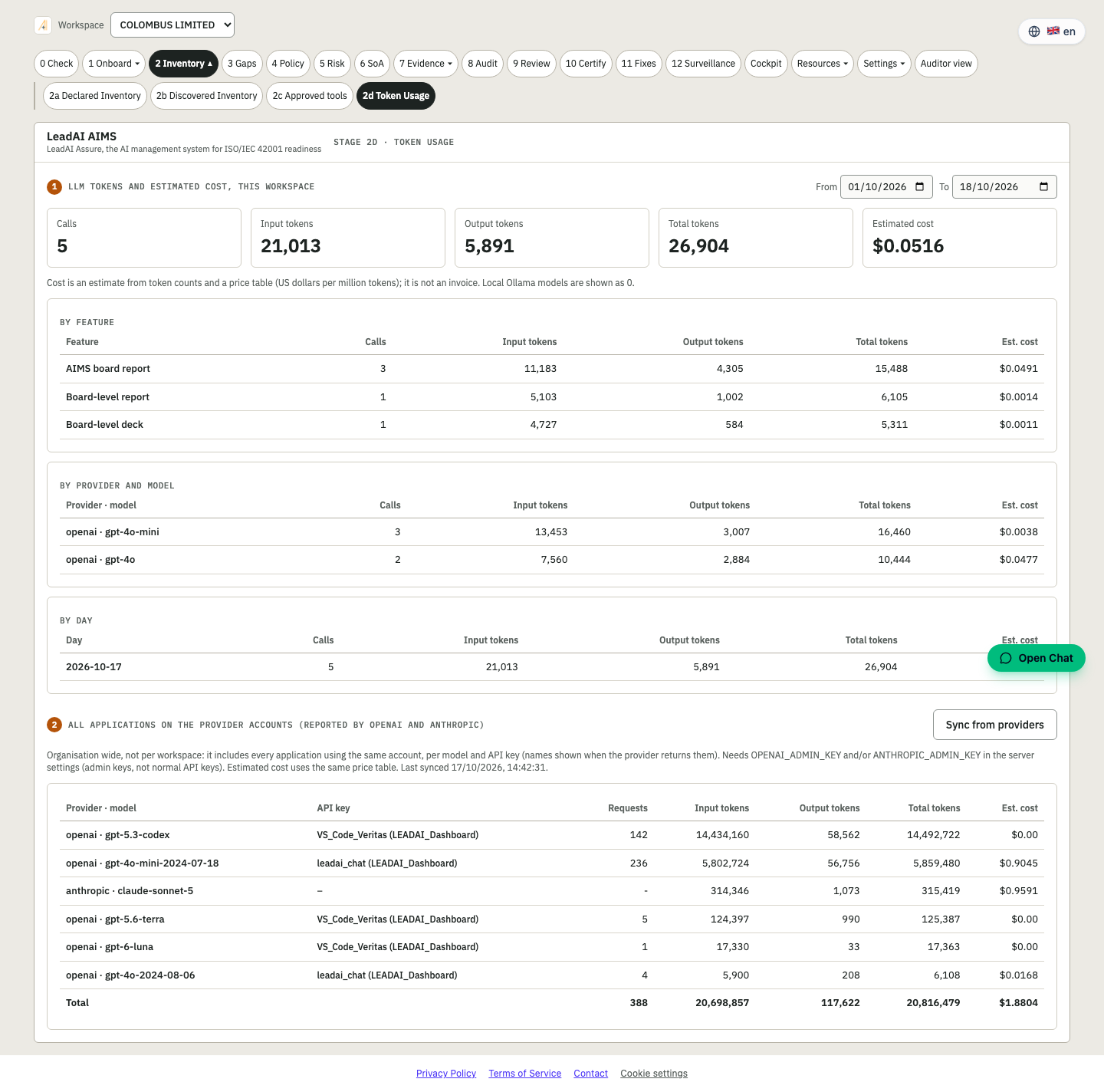This screenshot has height=1092, width=1104.
Task: Open the calendar picker icon in From date
Action: (920, 186)
